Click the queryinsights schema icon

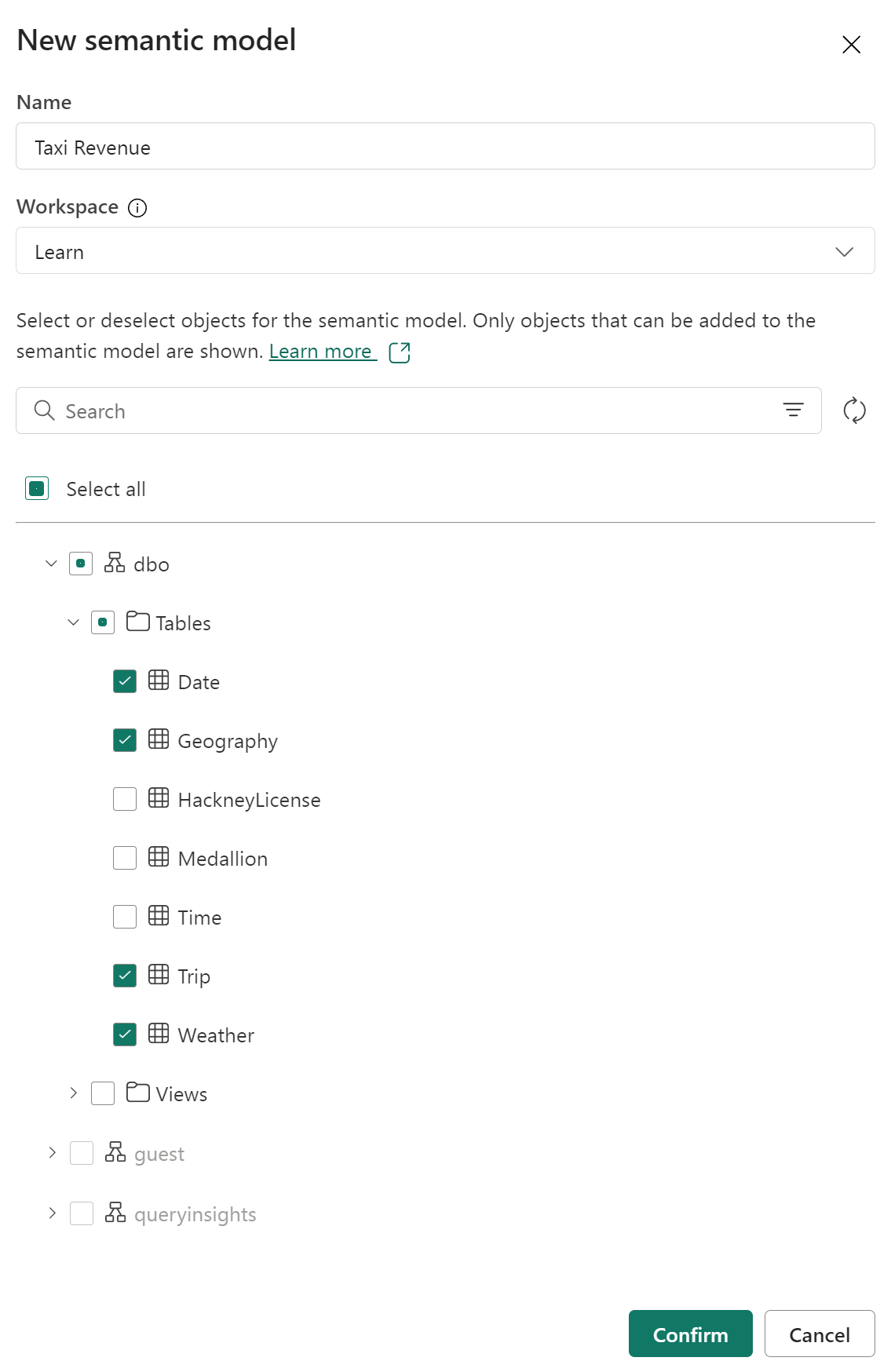115,1213
